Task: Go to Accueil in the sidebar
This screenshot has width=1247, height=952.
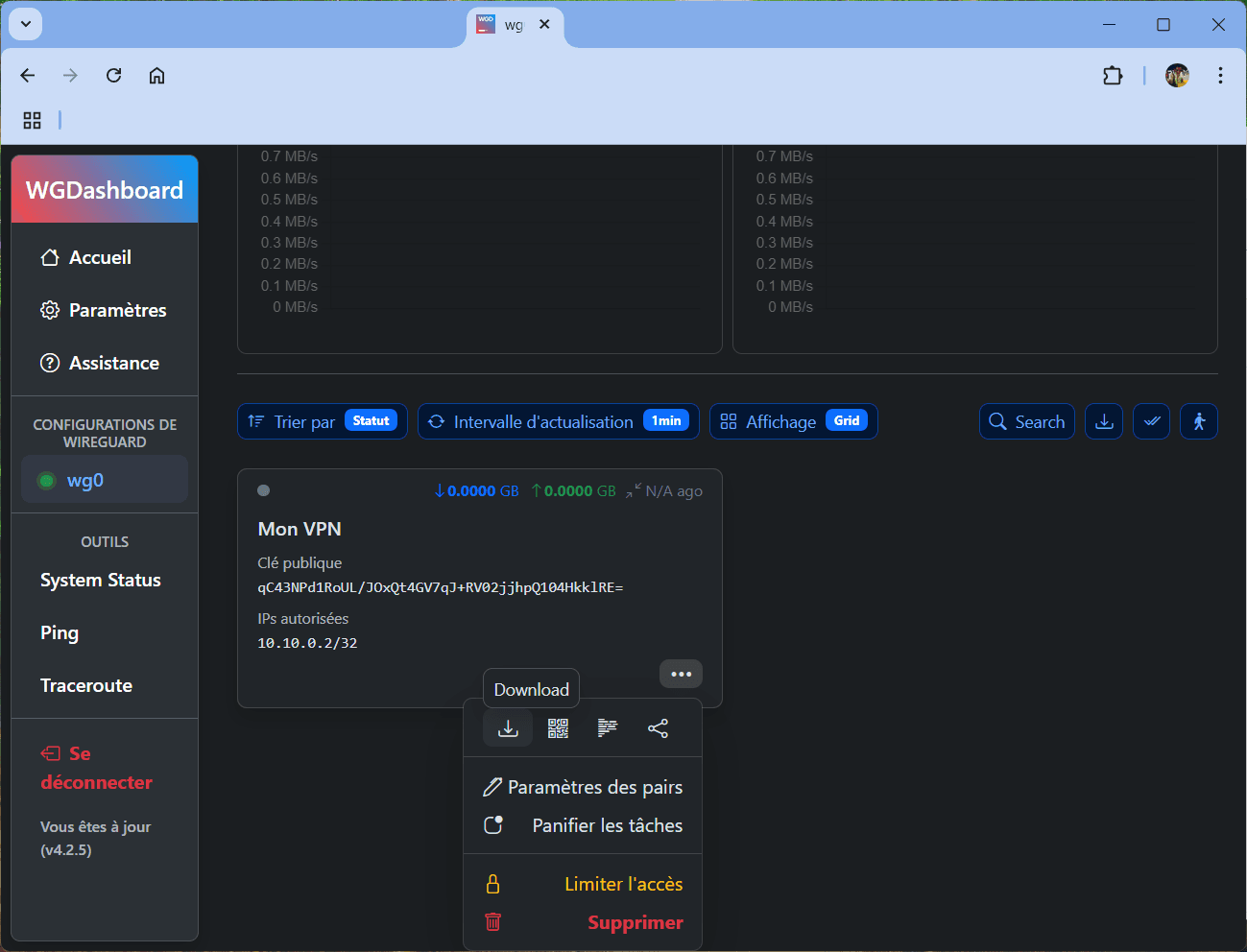Action: (105, 257)
